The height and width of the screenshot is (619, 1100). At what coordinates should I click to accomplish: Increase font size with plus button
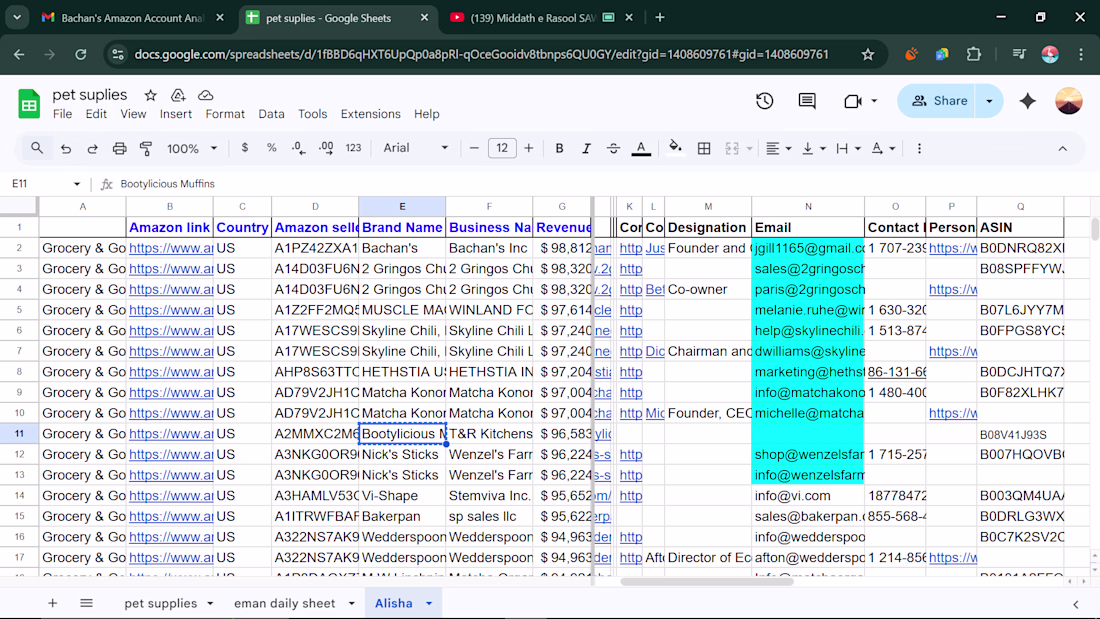pyautogui.click(x=529, y=148)
